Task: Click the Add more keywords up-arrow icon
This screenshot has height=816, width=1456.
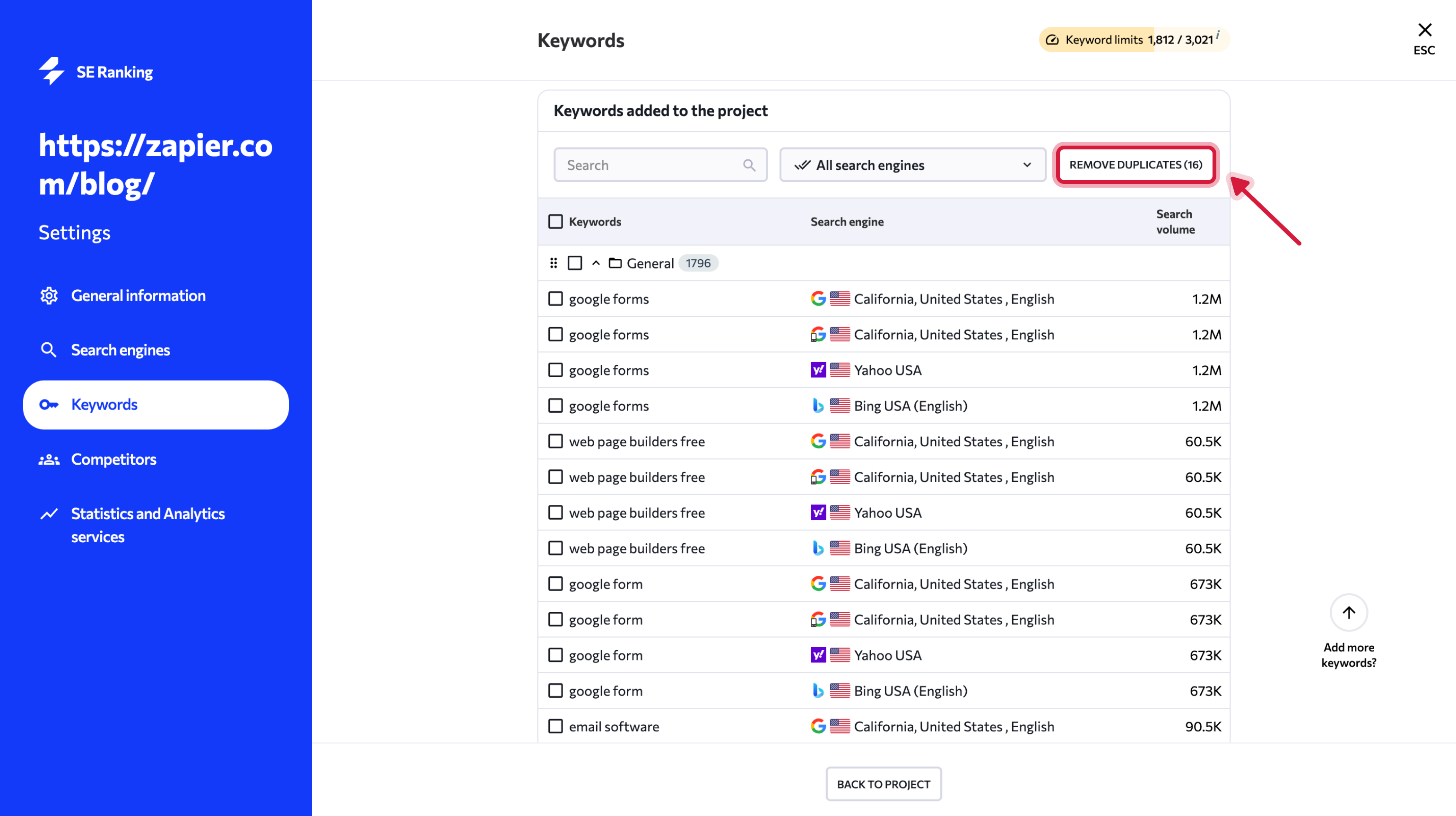Action: (x=1349, y=613)
